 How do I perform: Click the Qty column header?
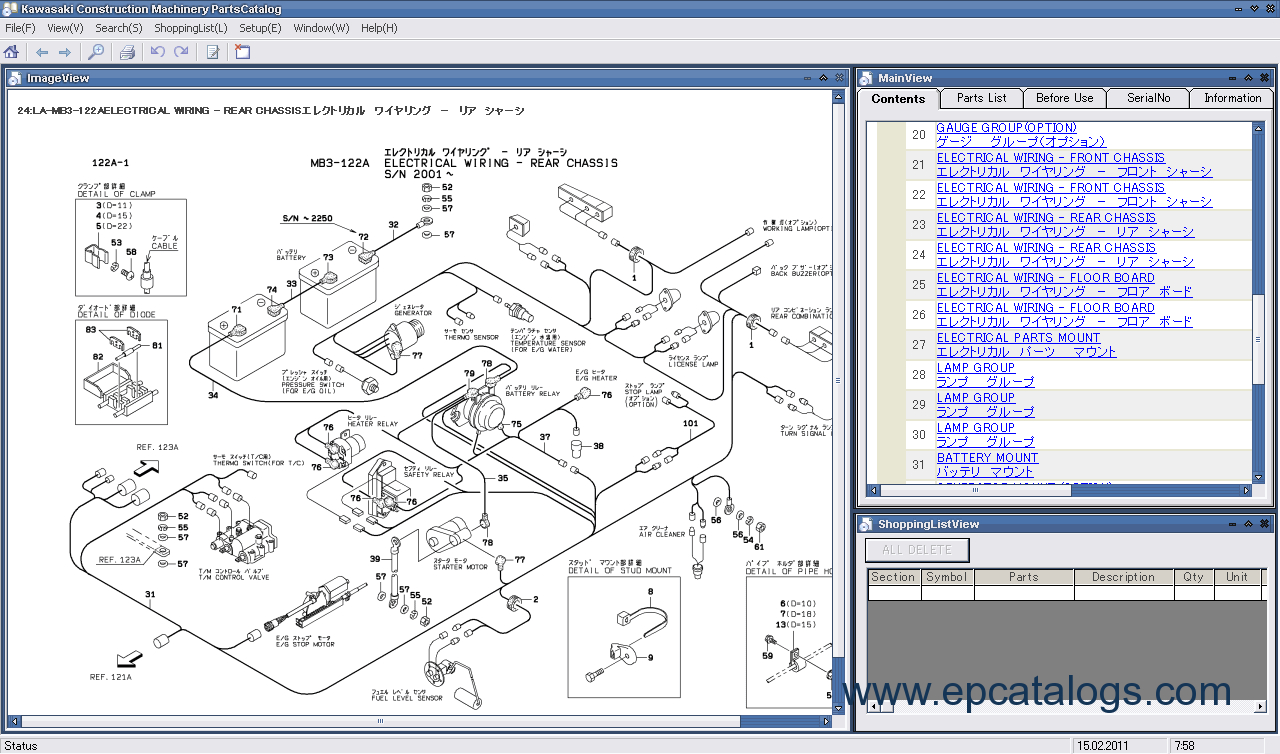click(x=1193, y=577)
